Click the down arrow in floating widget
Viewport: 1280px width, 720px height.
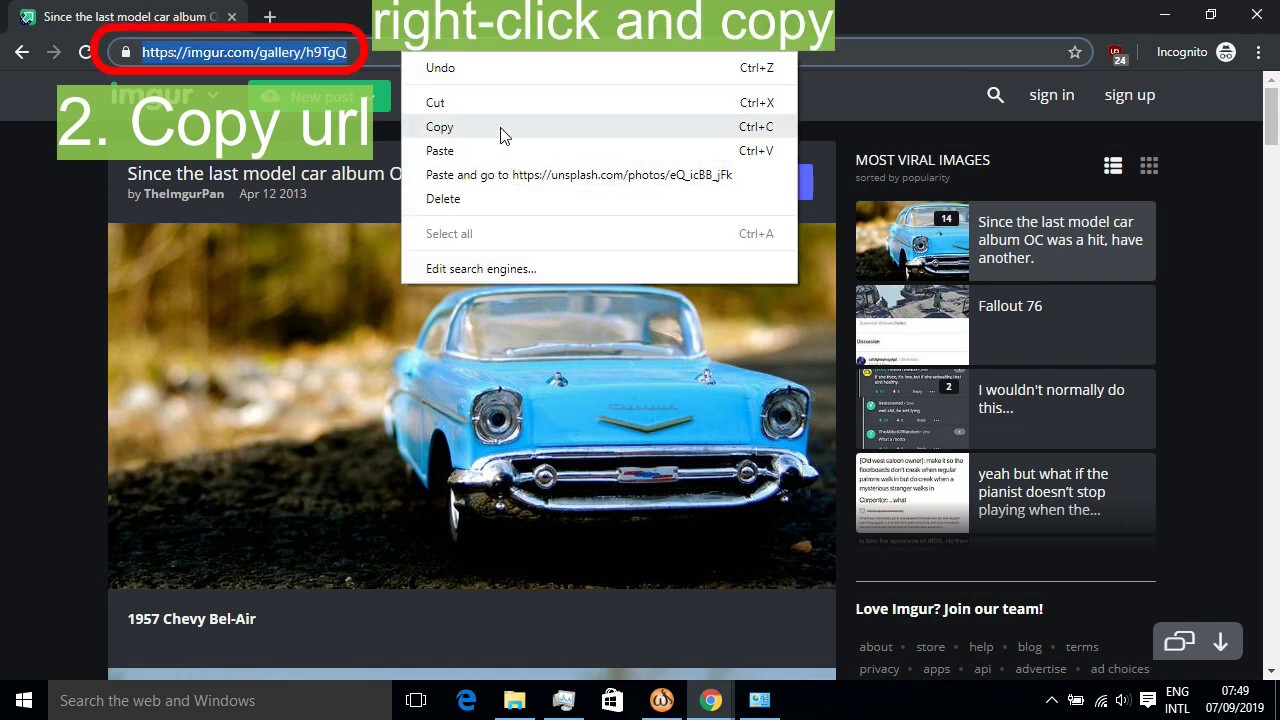[x=1220, y=642]
